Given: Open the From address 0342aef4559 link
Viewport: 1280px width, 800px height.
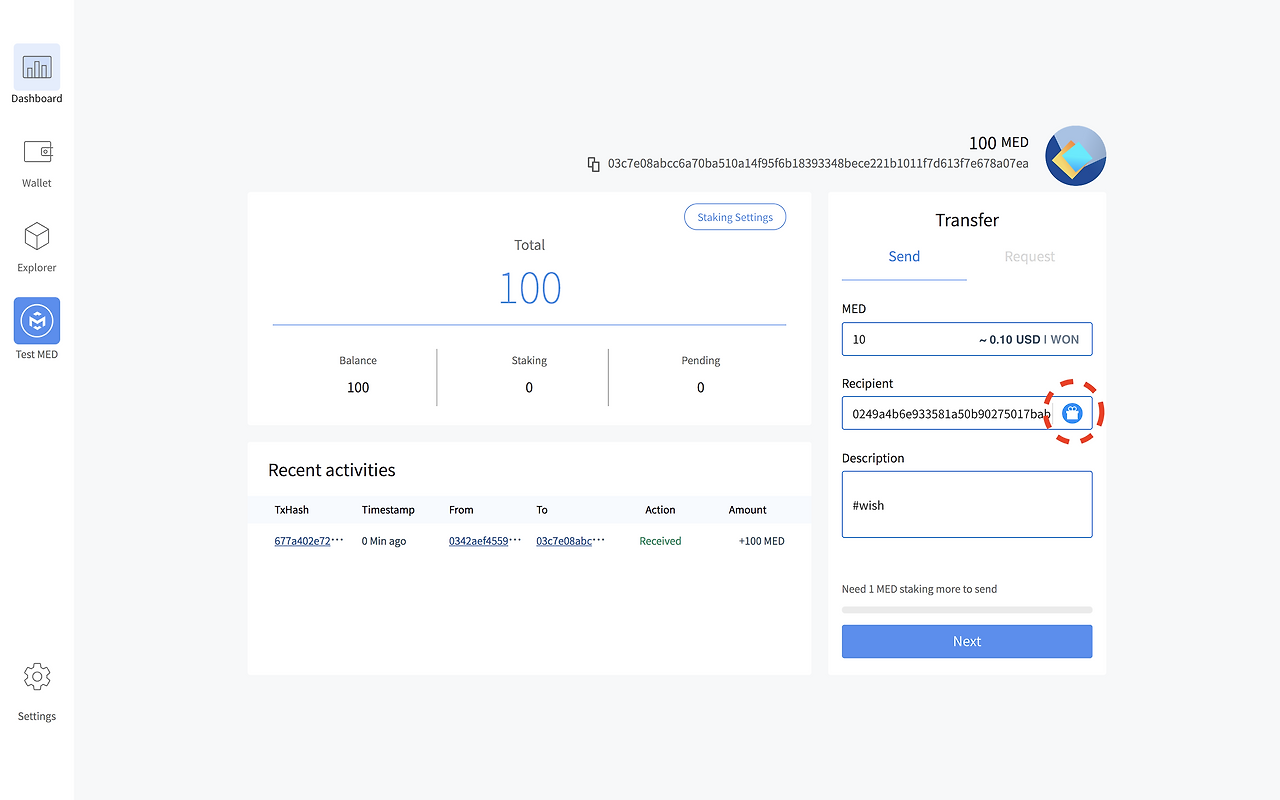Looking at the screenshot, I should click(x=485, y=541).
